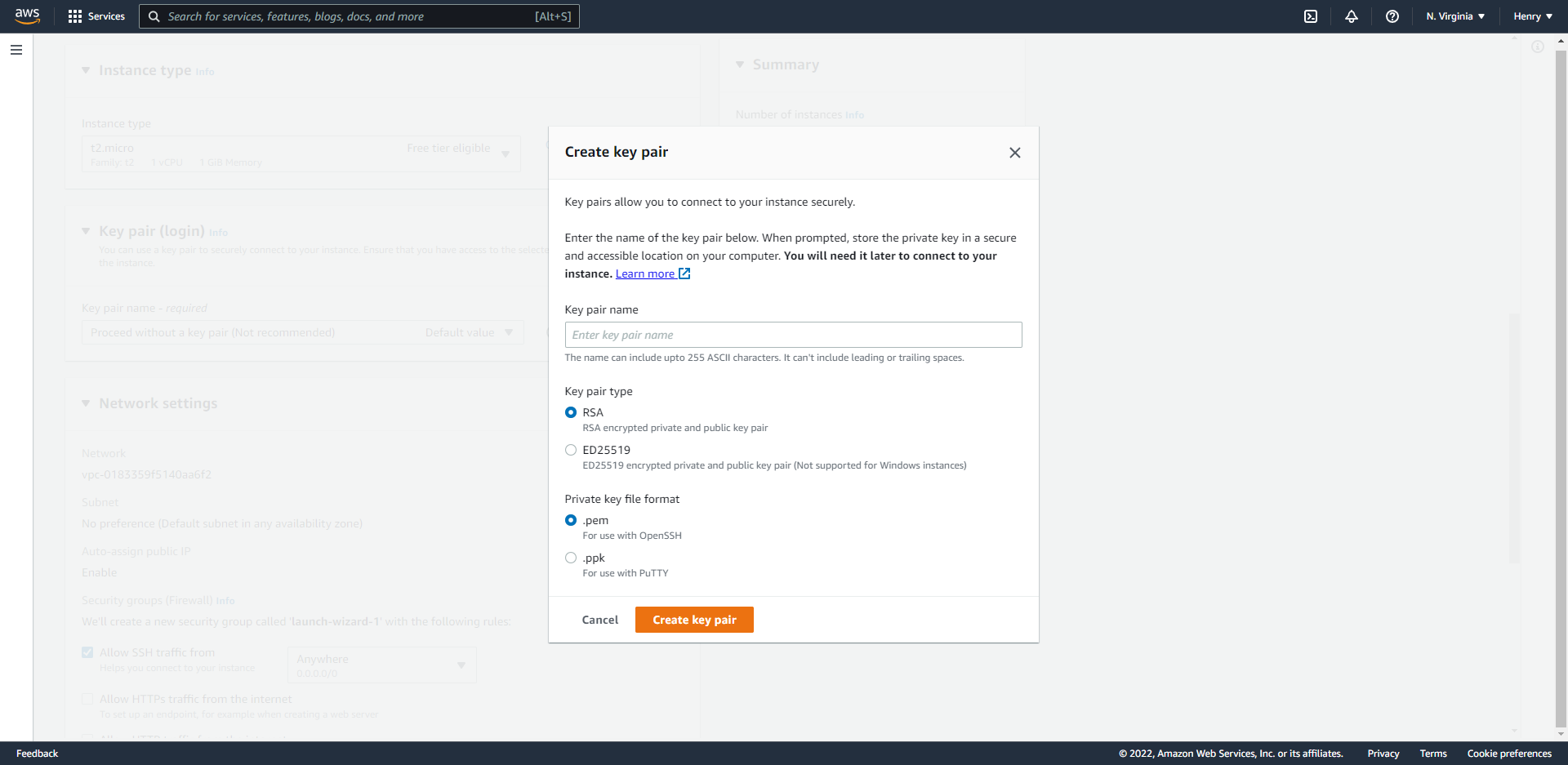Choose the .ppk private key format
This screenshot has width=1568, height=765.
[x=571, y=558]
